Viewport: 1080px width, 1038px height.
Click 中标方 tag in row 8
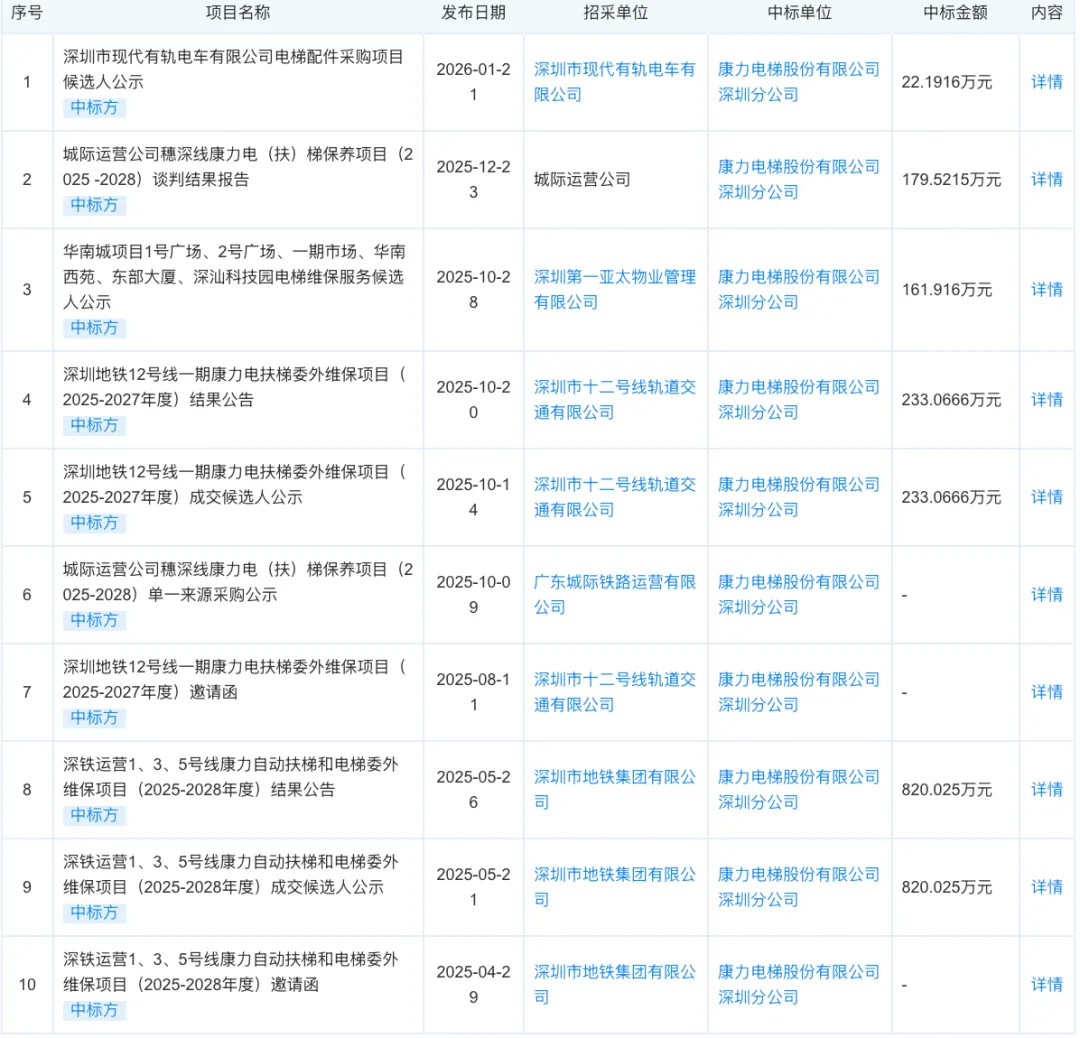click(94, 816)
